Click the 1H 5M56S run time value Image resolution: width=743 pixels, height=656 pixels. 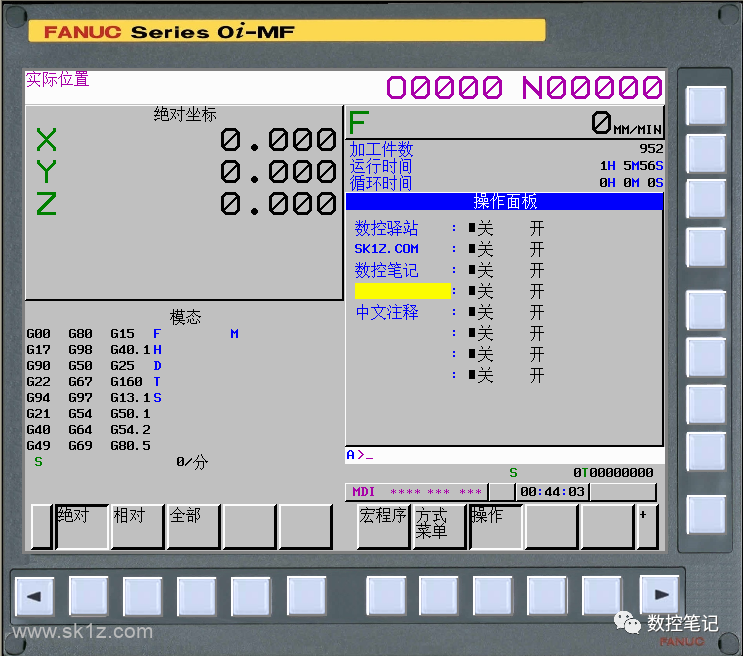631,166
